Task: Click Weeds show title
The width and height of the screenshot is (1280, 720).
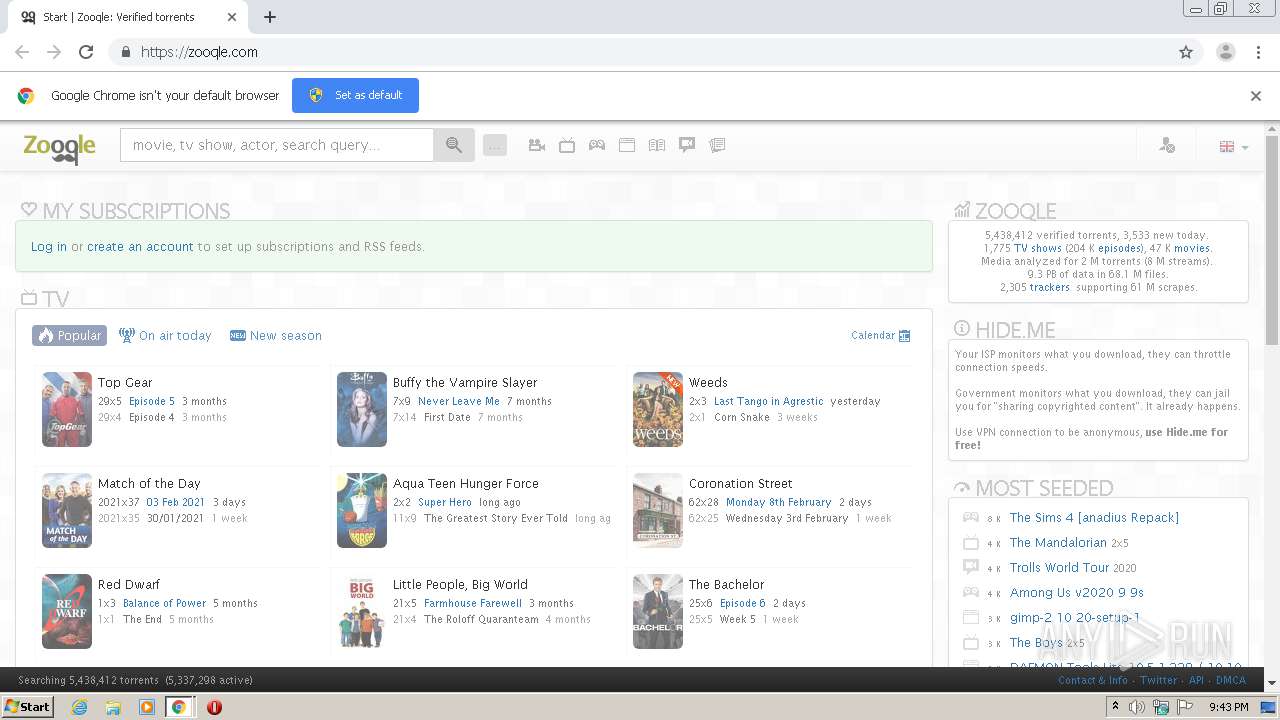Action: coord(708,382)
